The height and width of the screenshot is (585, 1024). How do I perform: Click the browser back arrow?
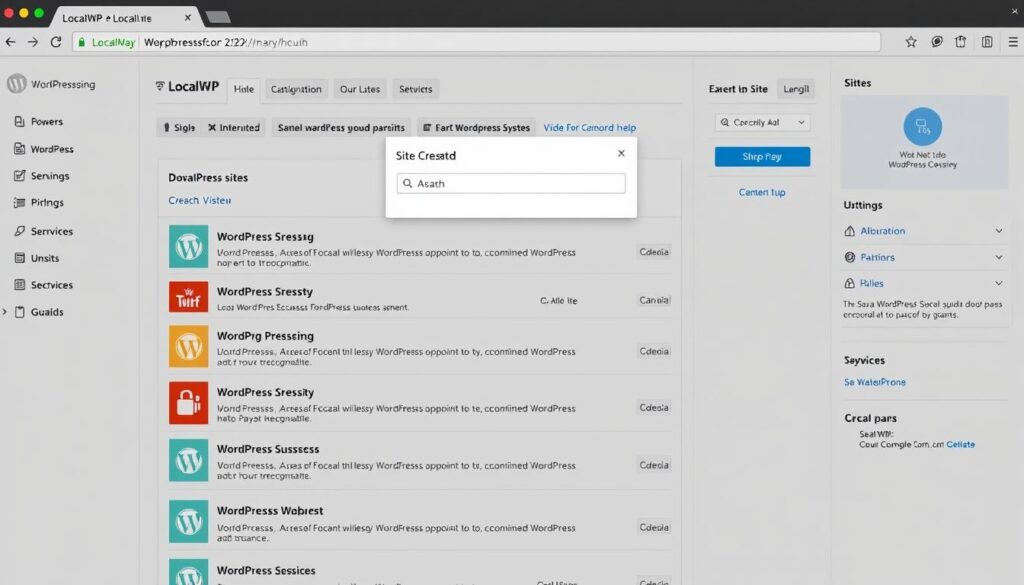[10, 42]
